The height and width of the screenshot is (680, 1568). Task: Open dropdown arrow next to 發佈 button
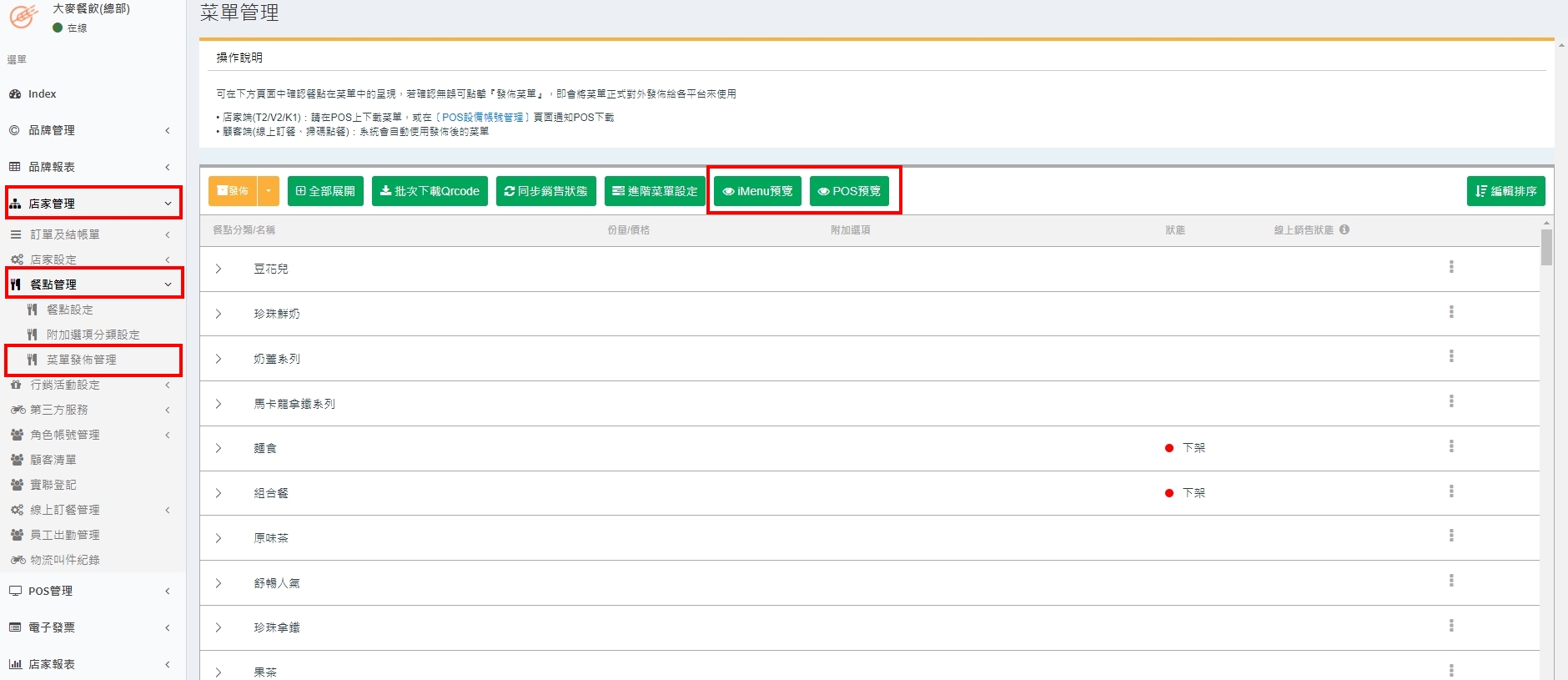[269, 191]
